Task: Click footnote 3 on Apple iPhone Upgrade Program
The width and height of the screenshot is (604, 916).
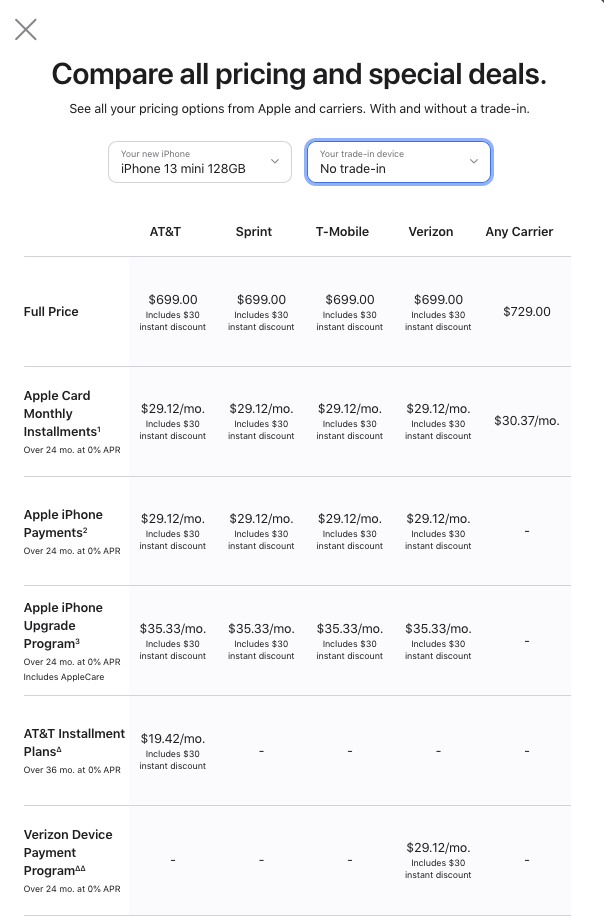Action: click(77, 641)
